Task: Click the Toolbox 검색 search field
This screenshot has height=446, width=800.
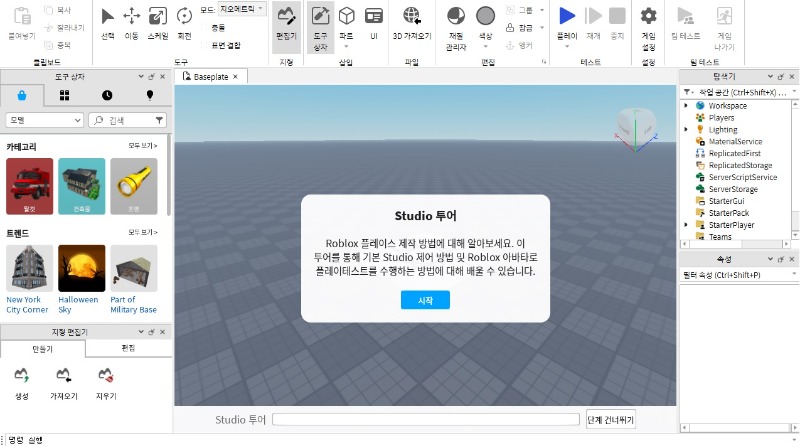Action: pyautogui.click(x=128, y=120)
